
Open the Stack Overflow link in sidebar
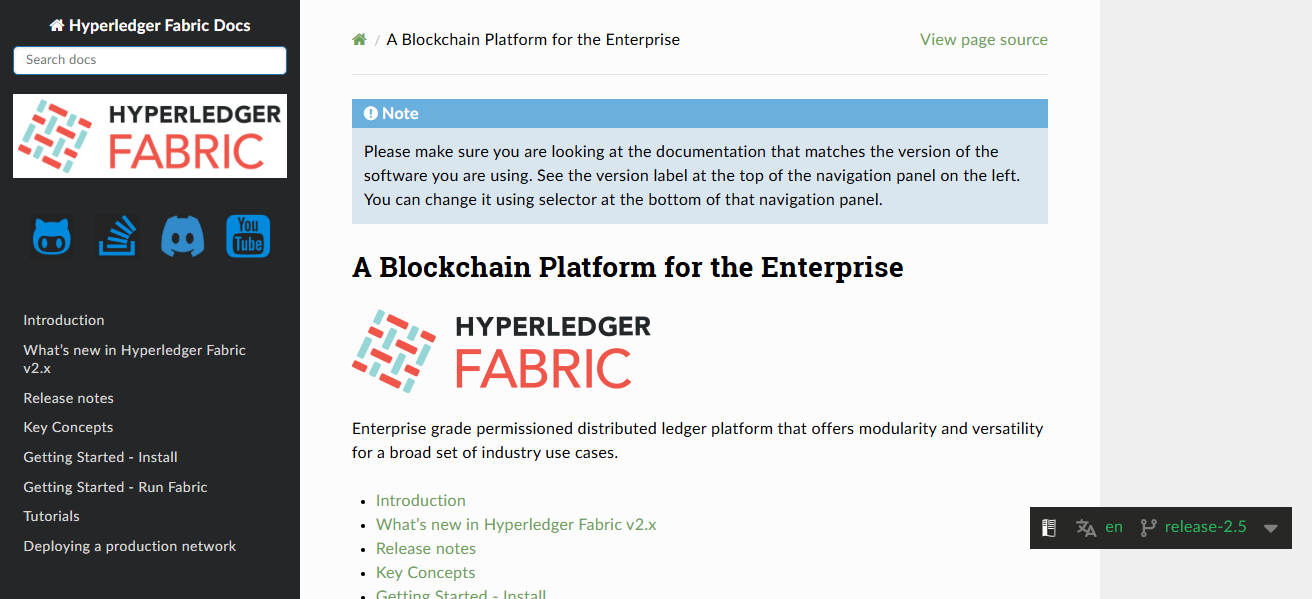117,235
